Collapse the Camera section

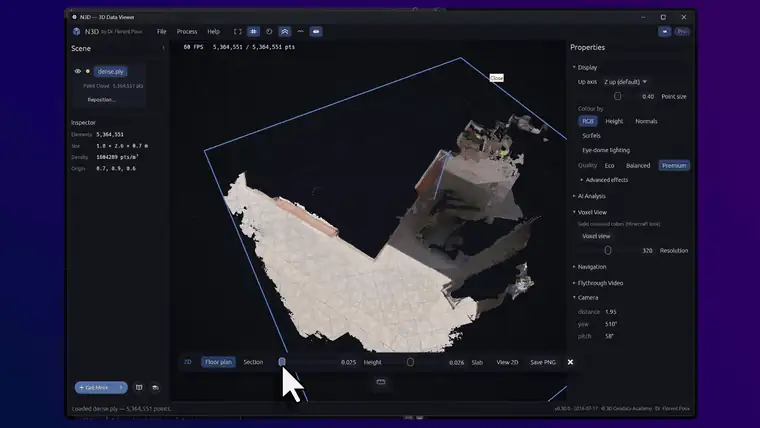[x=586, y=298]
